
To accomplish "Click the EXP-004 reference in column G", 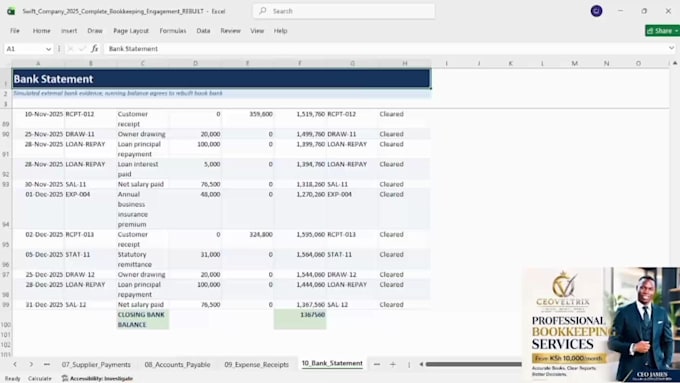I will 353,210.
